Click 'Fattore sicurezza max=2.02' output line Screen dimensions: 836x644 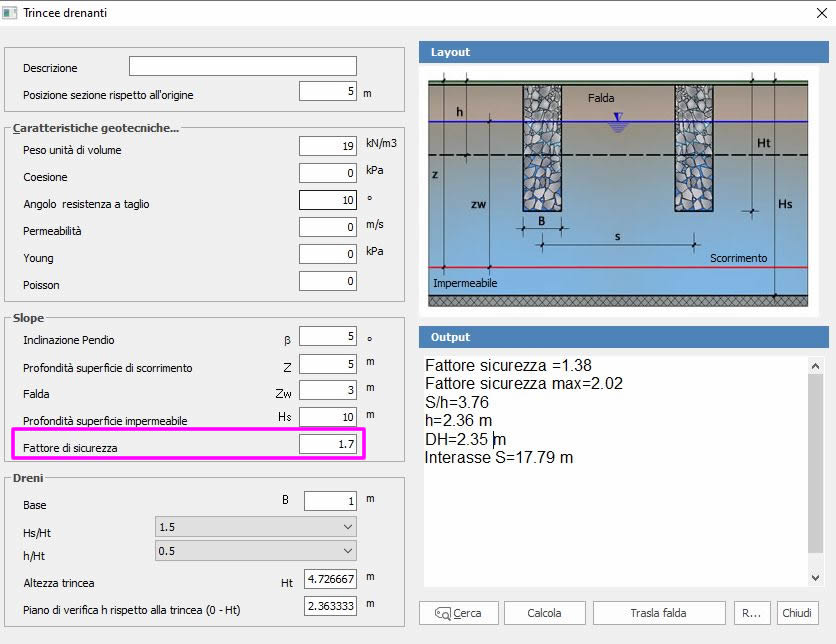(524, 383)
